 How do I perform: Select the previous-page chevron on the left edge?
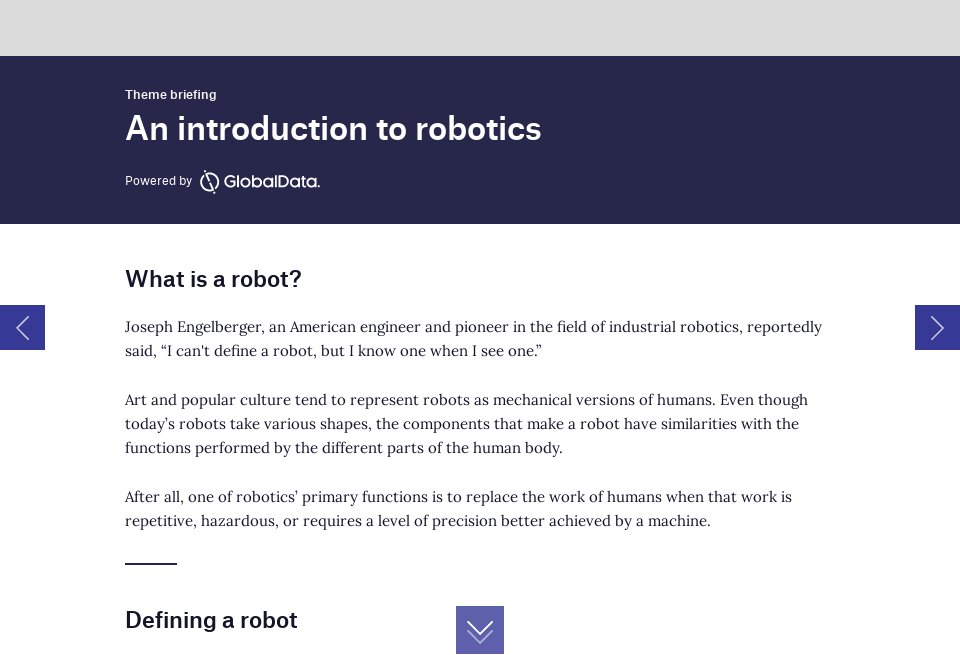[22, 327]
